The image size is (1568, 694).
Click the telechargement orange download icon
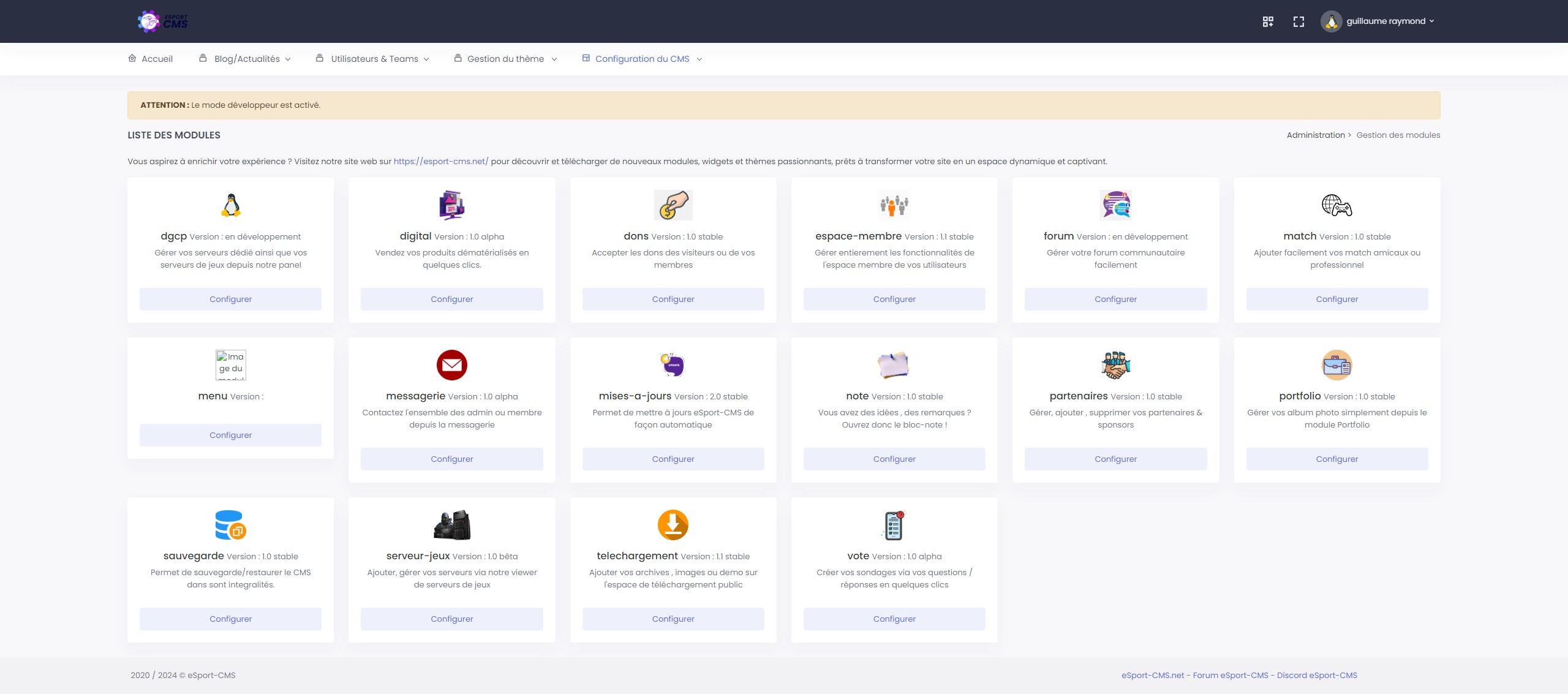pyautogui.click(x=673, y=525)
